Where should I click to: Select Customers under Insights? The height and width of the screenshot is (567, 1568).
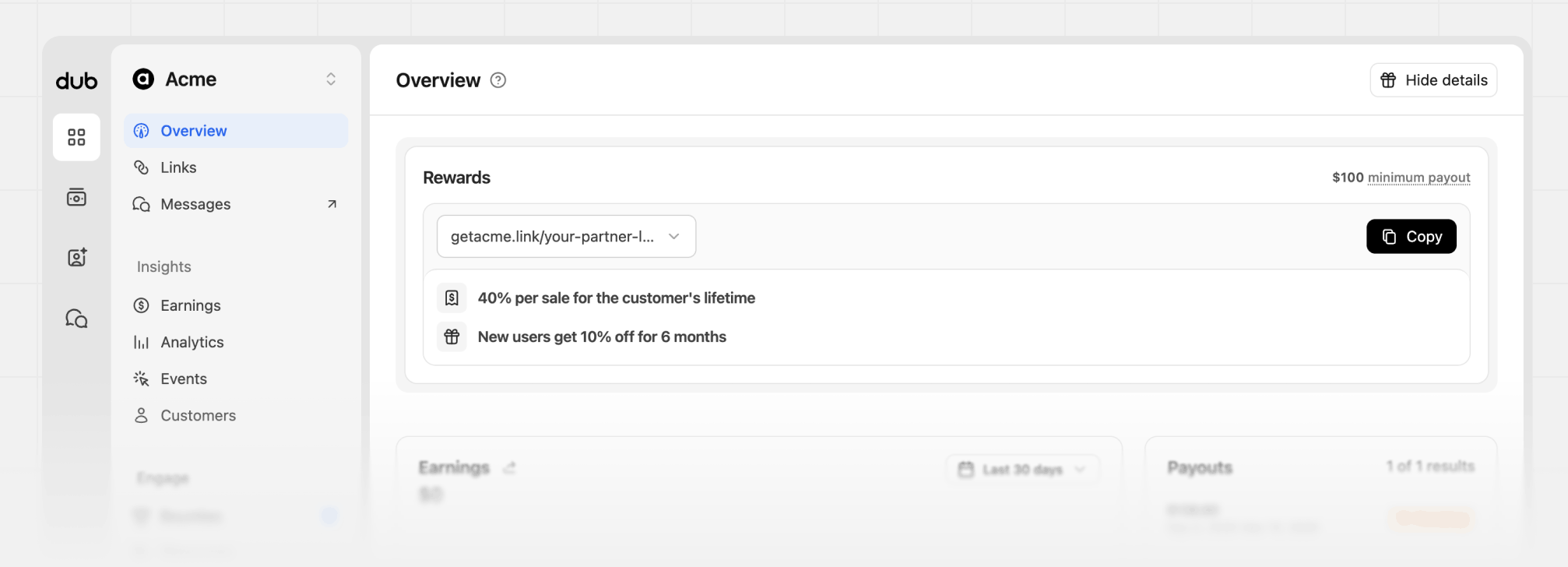(236, 415)
